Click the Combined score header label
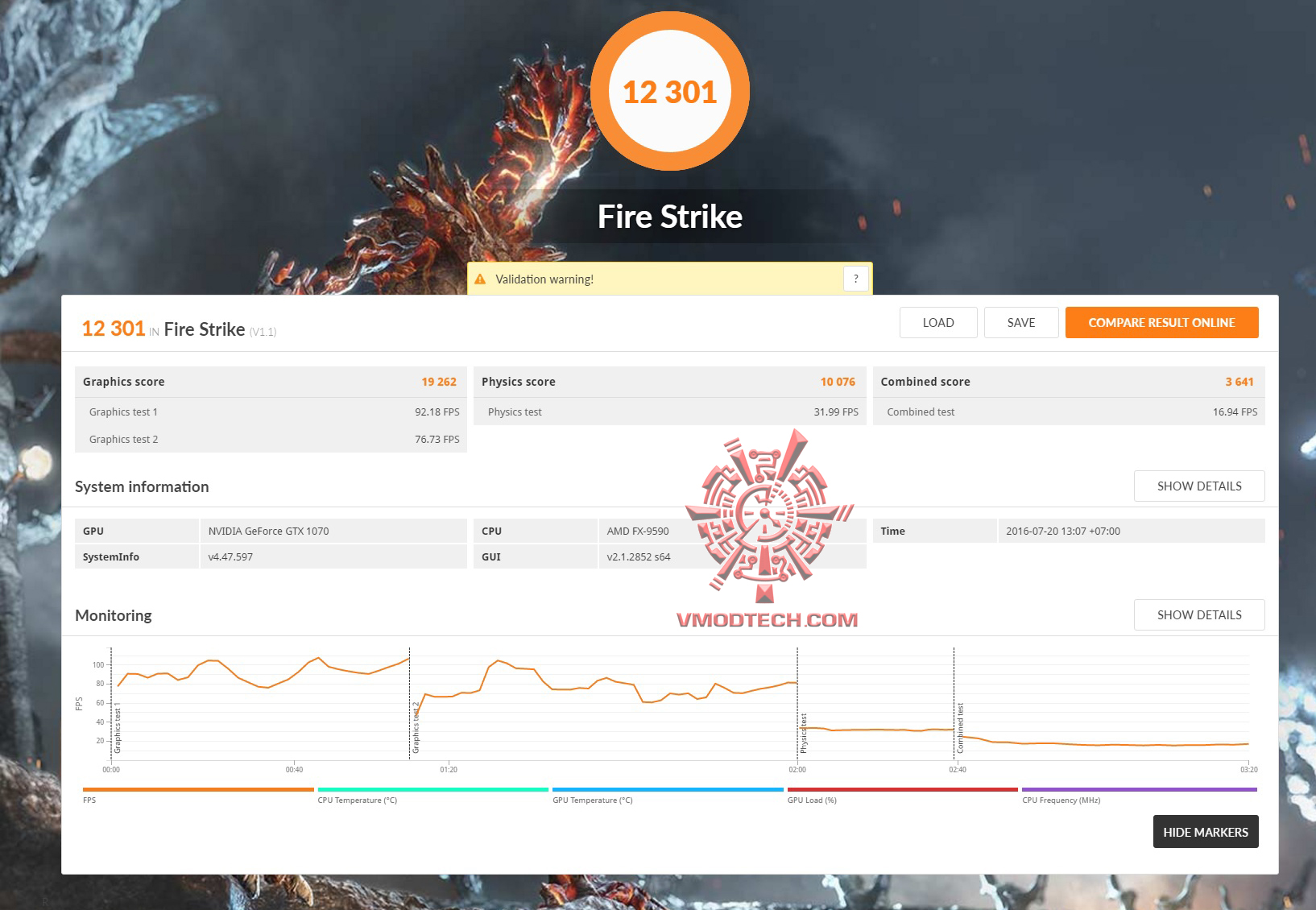1316x910 pixels. 925,382
